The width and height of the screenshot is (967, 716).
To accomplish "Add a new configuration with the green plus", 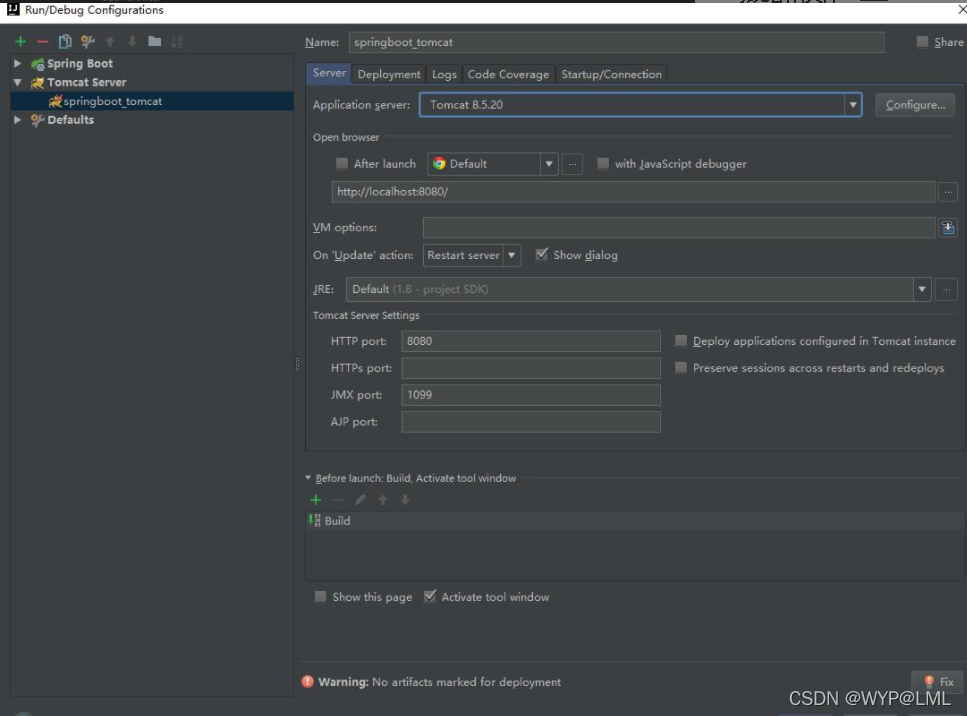I will click(20, 41).
